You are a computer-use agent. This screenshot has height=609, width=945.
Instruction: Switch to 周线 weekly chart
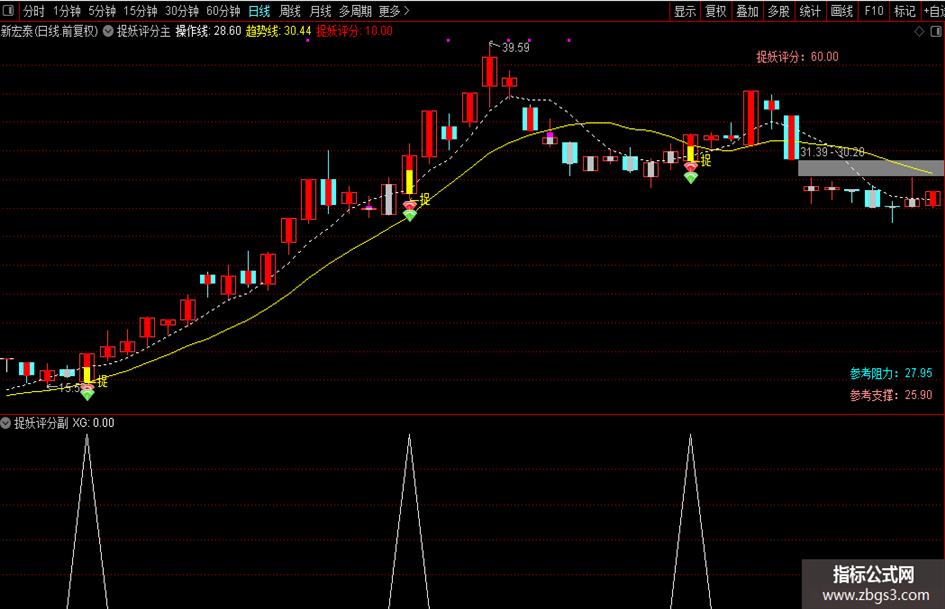click(290, 11)
